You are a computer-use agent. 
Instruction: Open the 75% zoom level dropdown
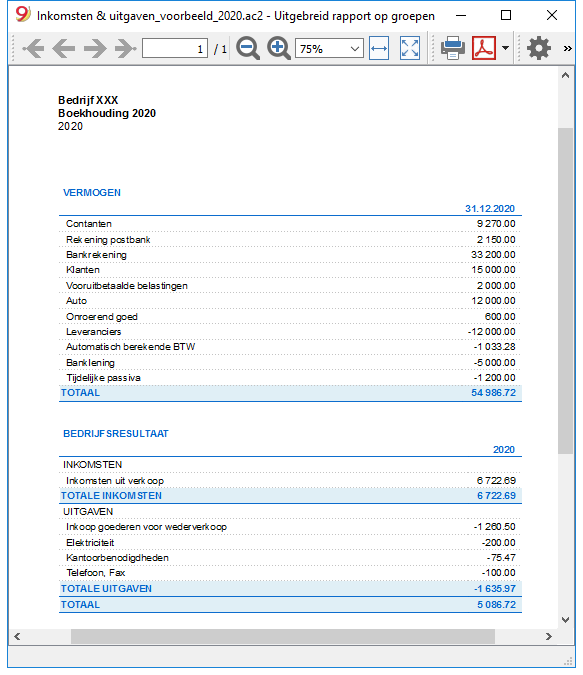click(329, 48)
